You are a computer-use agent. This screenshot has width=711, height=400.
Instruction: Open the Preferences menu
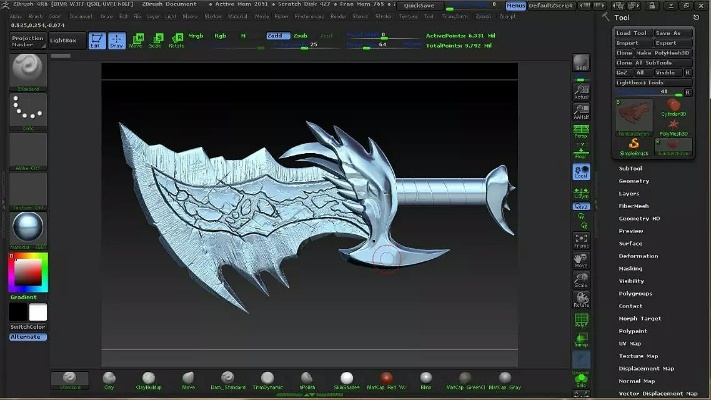(309, 16)
